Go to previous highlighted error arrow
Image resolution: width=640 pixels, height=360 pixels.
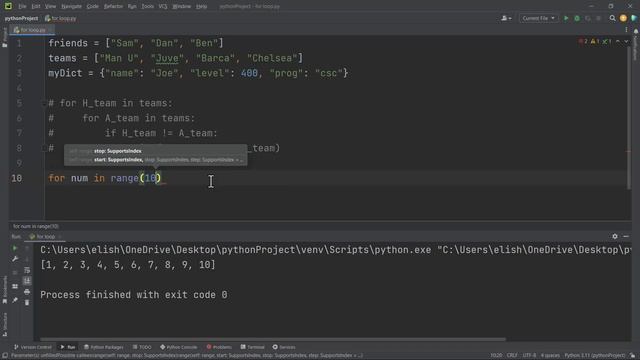coord(618,41)
